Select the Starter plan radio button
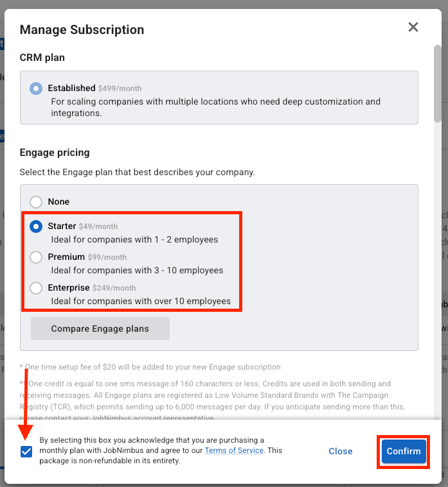This screenshot has height=487, width=448. click(x=36, y=226)
